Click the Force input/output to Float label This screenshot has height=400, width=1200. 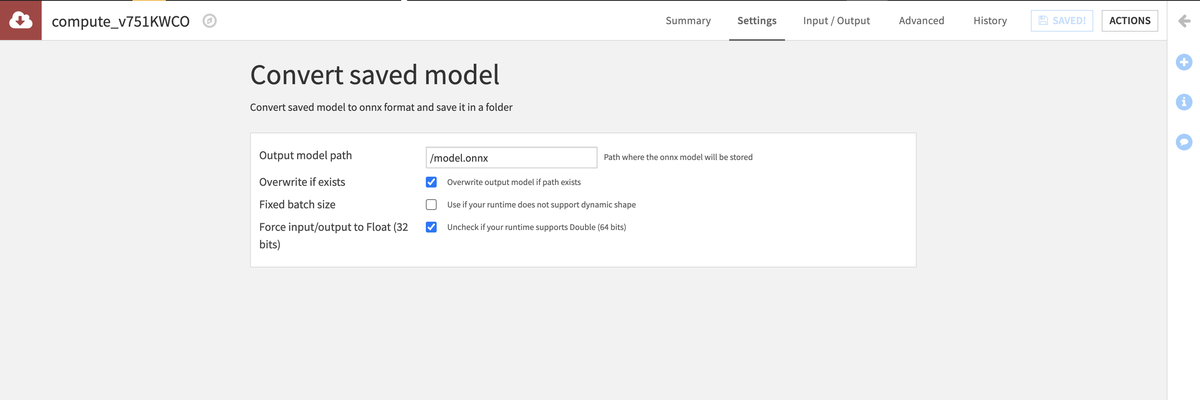coord(333,235)
